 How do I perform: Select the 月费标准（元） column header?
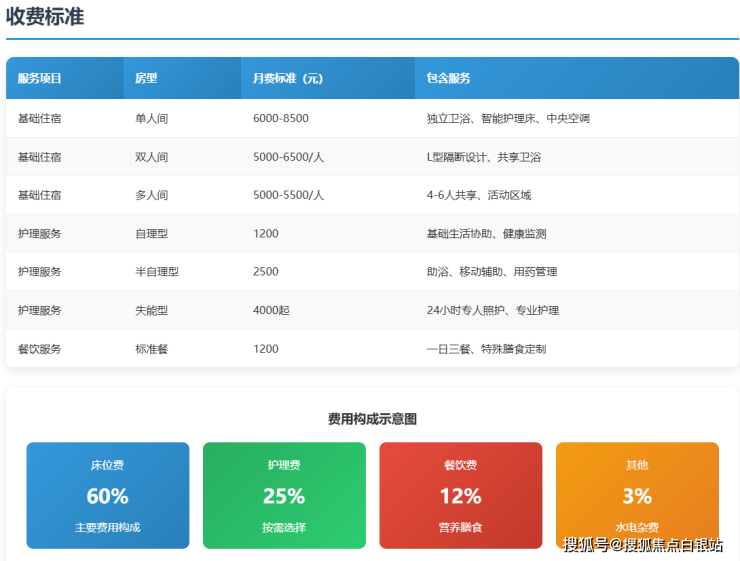[x=287, y=78]
